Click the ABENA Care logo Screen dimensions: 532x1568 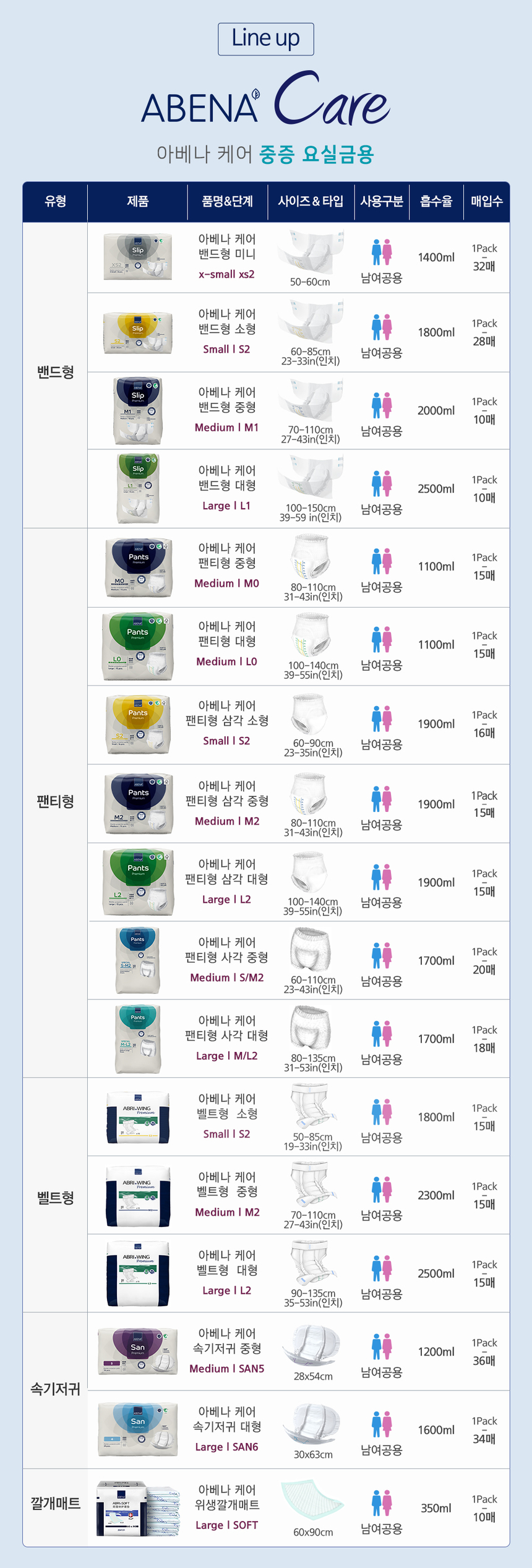tap(266, 100)
